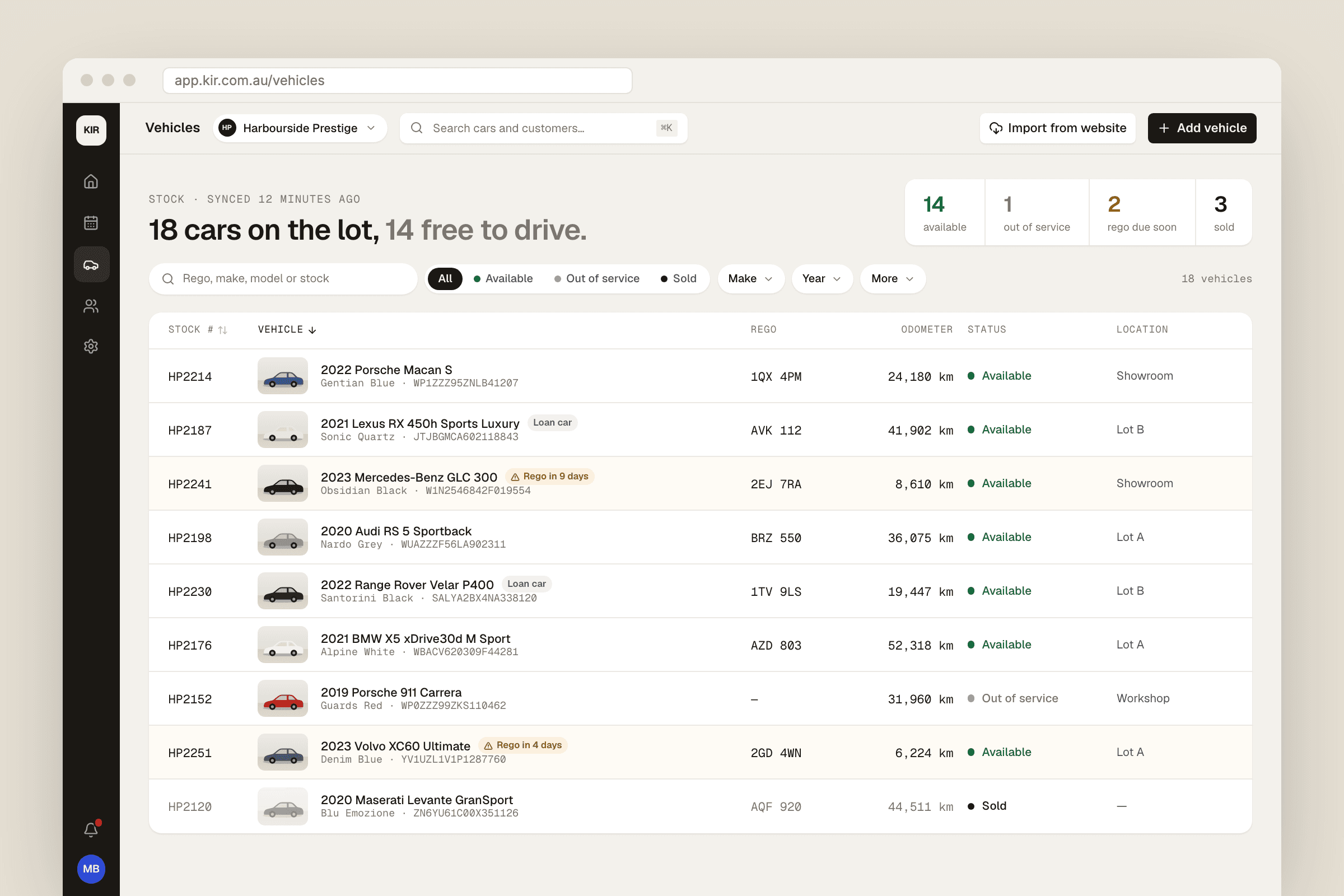The image size is (1344, 896).
Task: Select the Vehicles car sidebar icon
Action: tap(91, 264)
